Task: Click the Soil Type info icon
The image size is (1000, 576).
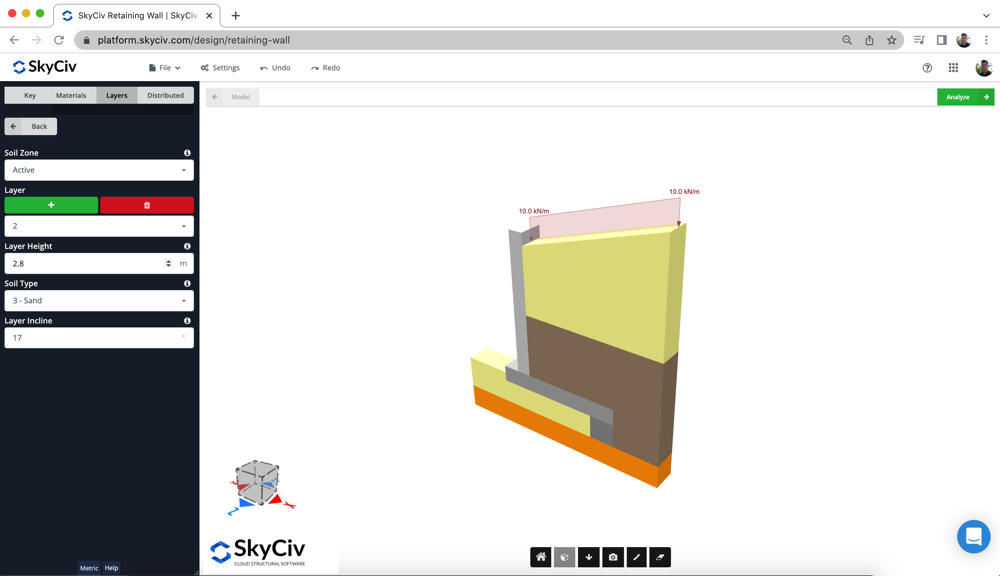Action: pos(188,283)
